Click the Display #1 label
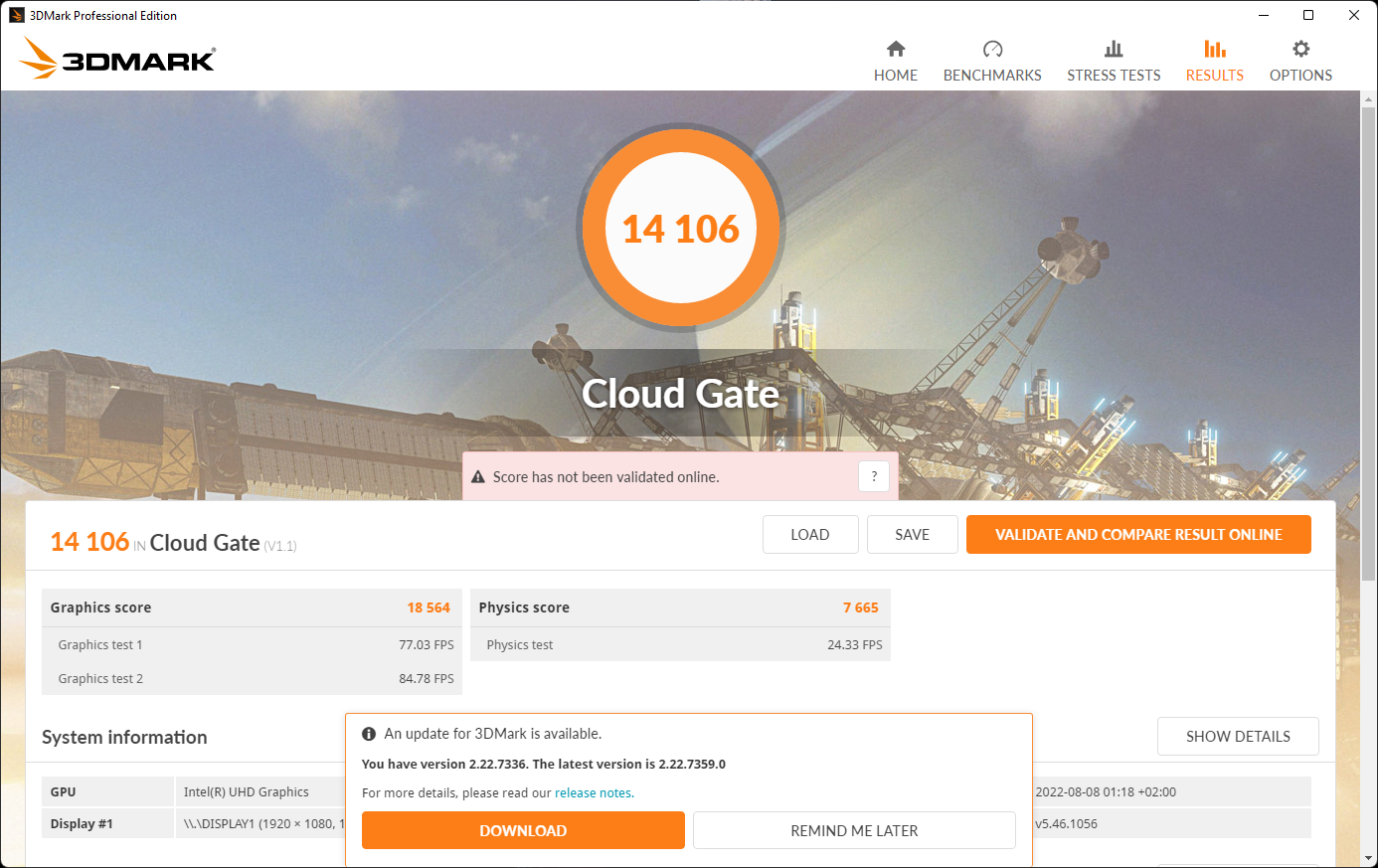Screen dimensions: 1378x868 (x=82, y=824)
